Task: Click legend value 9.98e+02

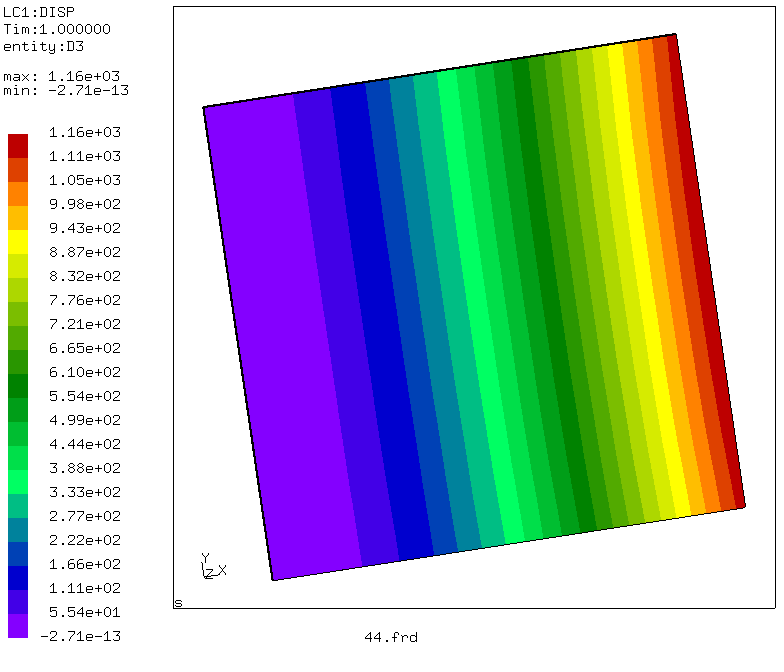Action: (85, 204)
